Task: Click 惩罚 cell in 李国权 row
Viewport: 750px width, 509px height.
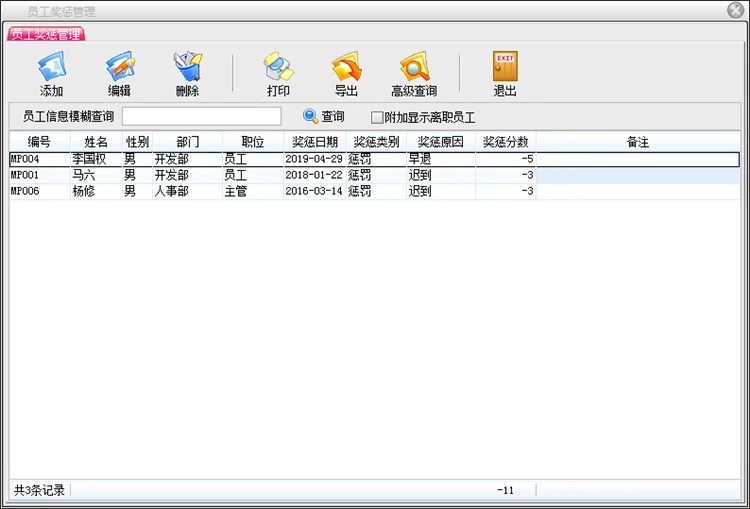Action: tap(376, 159)
